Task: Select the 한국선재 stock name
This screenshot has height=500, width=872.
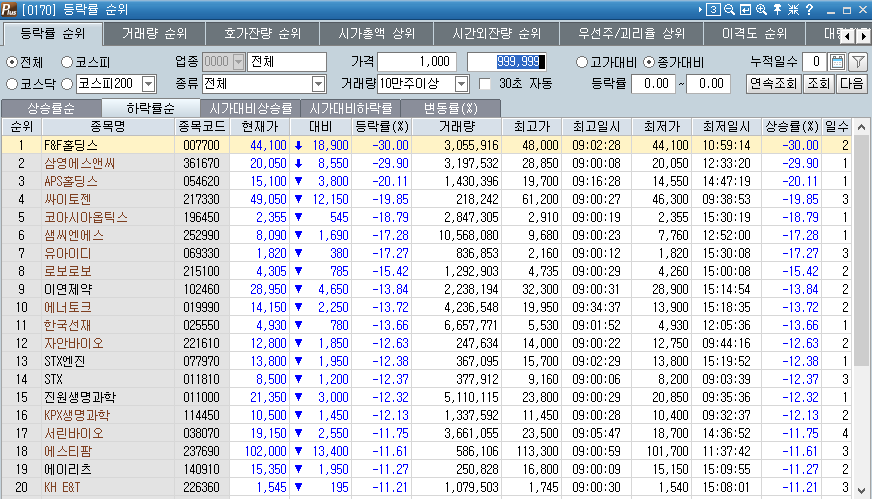Action: [67, 325]
